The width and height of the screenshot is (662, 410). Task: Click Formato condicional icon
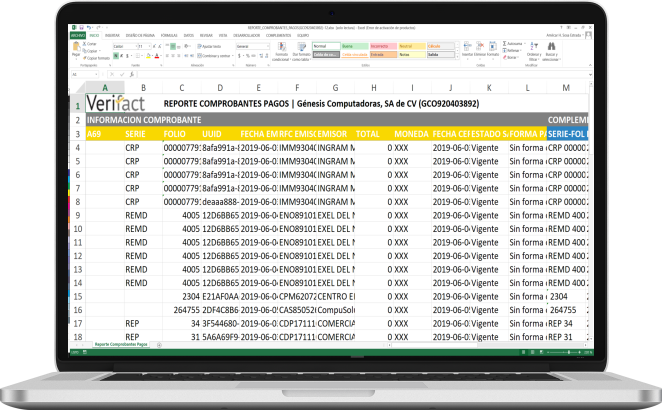(282, 46)
